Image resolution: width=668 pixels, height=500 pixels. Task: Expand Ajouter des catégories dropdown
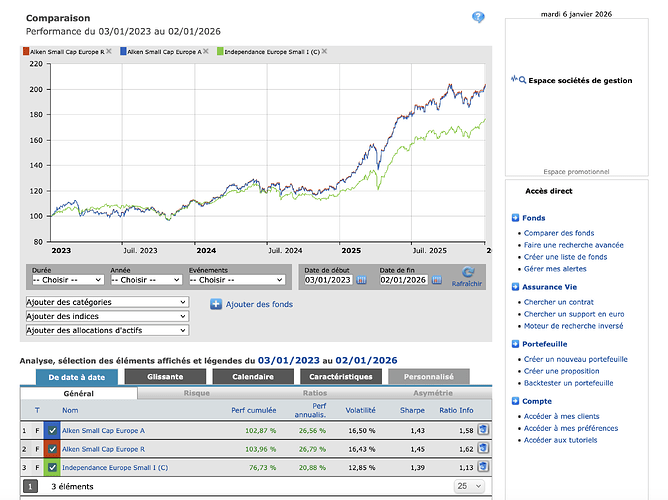click(107, 302)
